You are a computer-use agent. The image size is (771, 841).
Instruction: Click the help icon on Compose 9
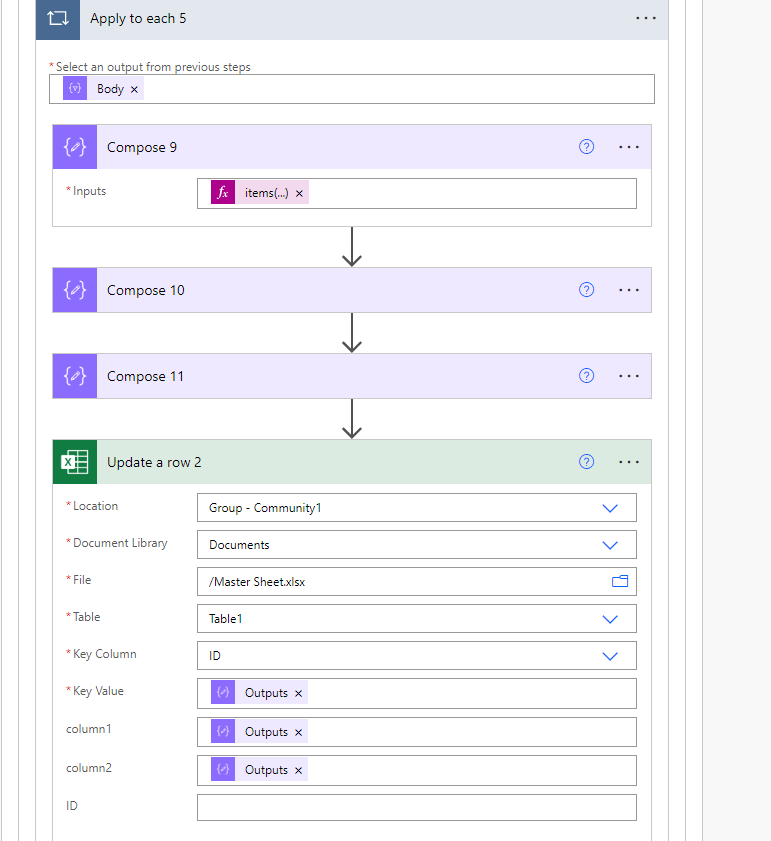point(587,147)
